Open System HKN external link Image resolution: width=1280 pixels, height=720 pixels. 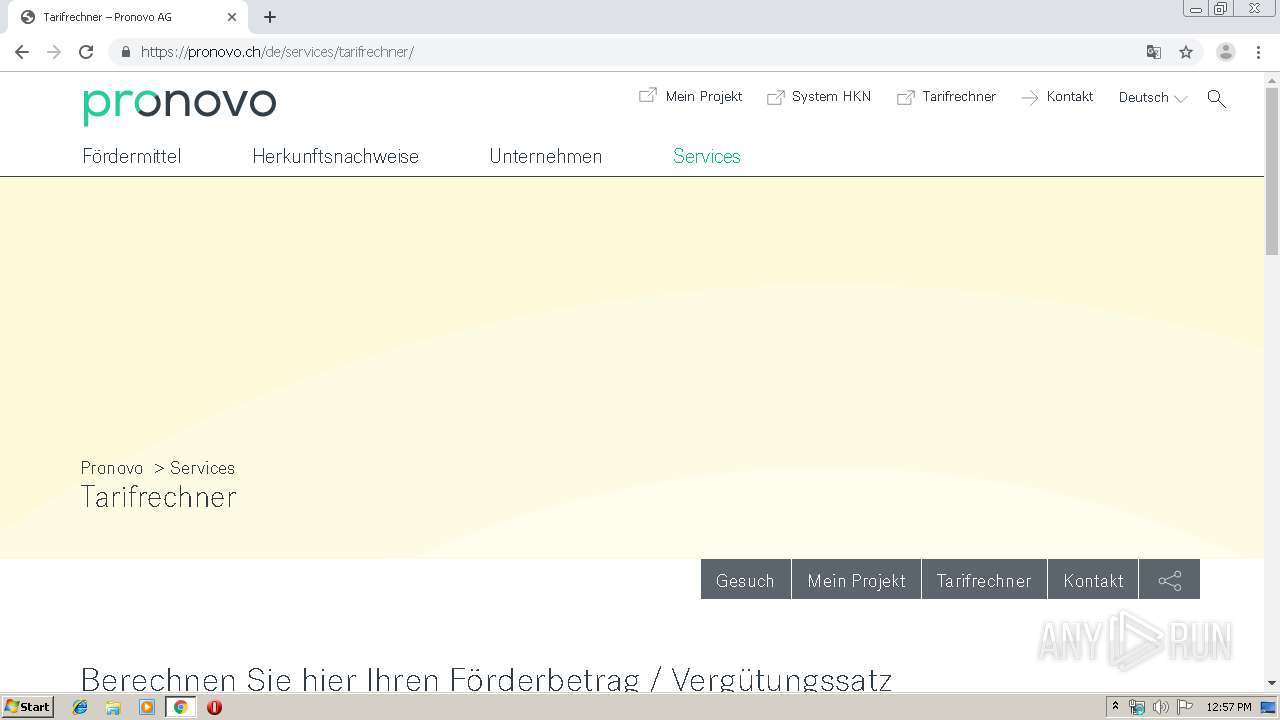(819, 97)
